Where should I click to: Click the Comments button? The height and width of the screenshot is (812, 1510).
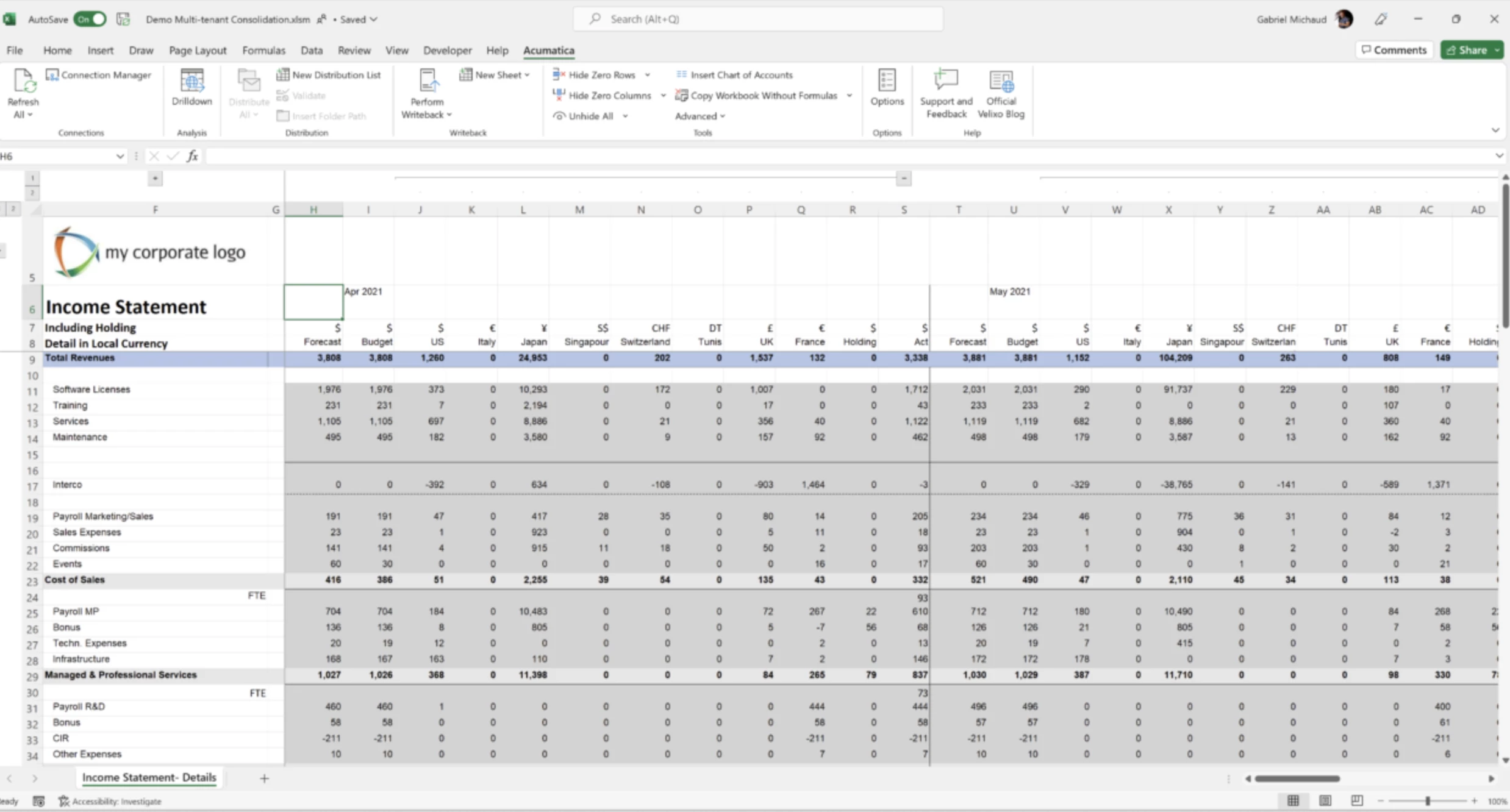pyautogui.click(x=1394, y=50)
